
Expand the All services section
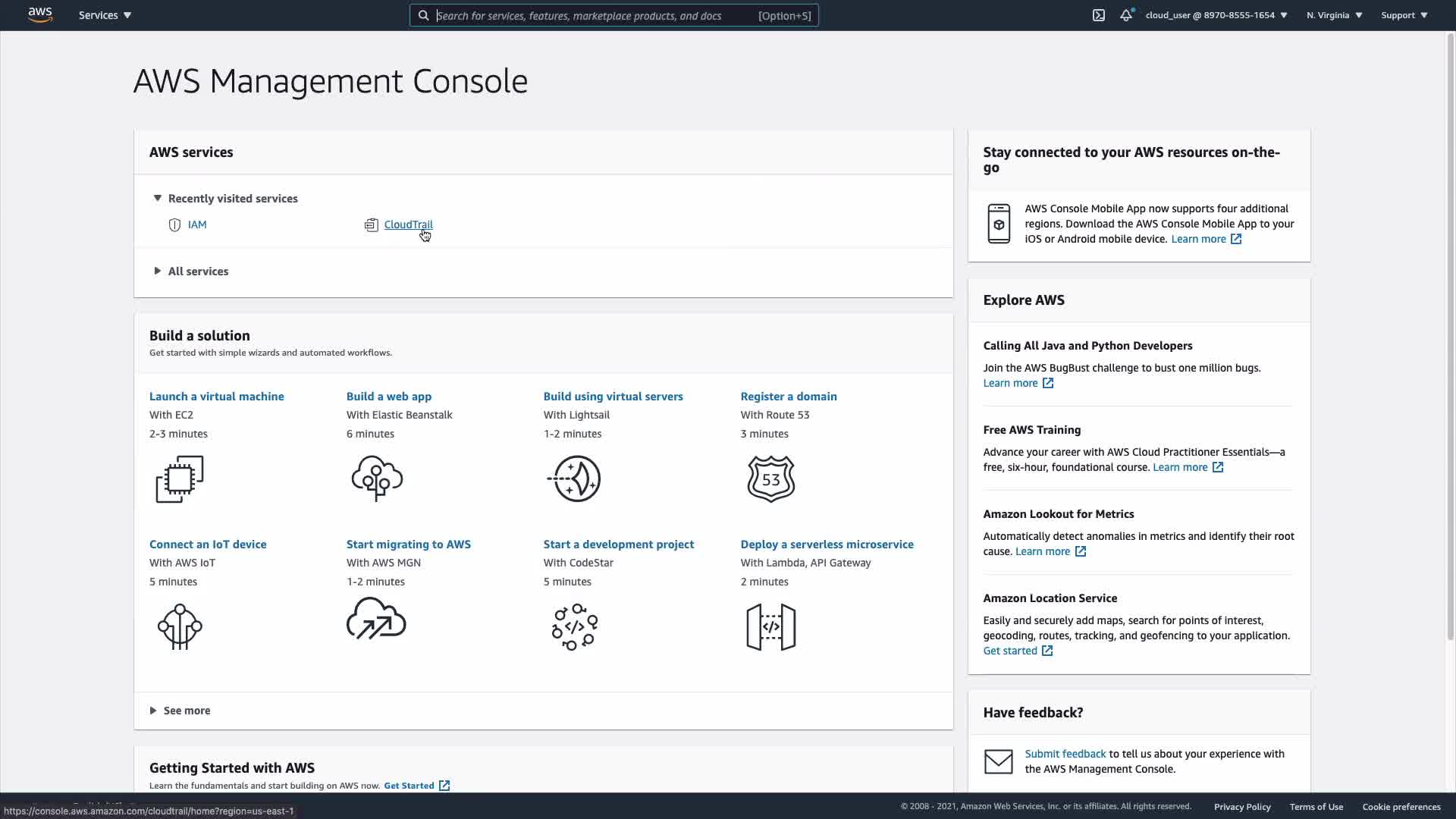point(197,271)
